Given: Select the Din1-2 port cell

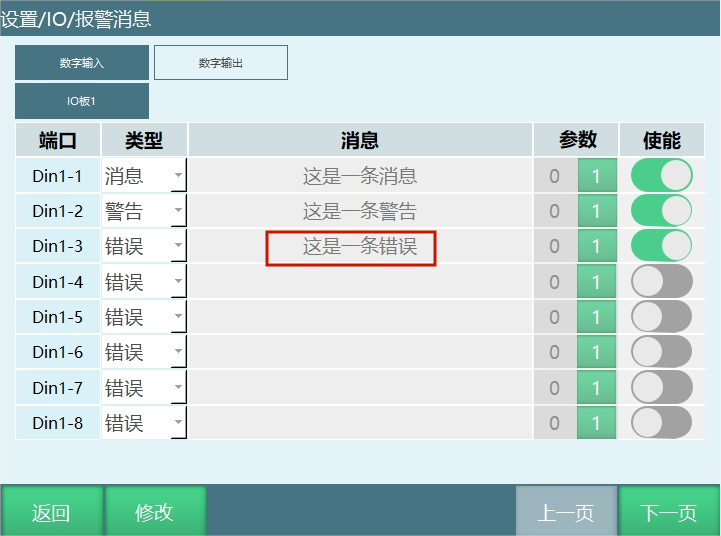Looking at the screenshot, I should coord(58,211).
